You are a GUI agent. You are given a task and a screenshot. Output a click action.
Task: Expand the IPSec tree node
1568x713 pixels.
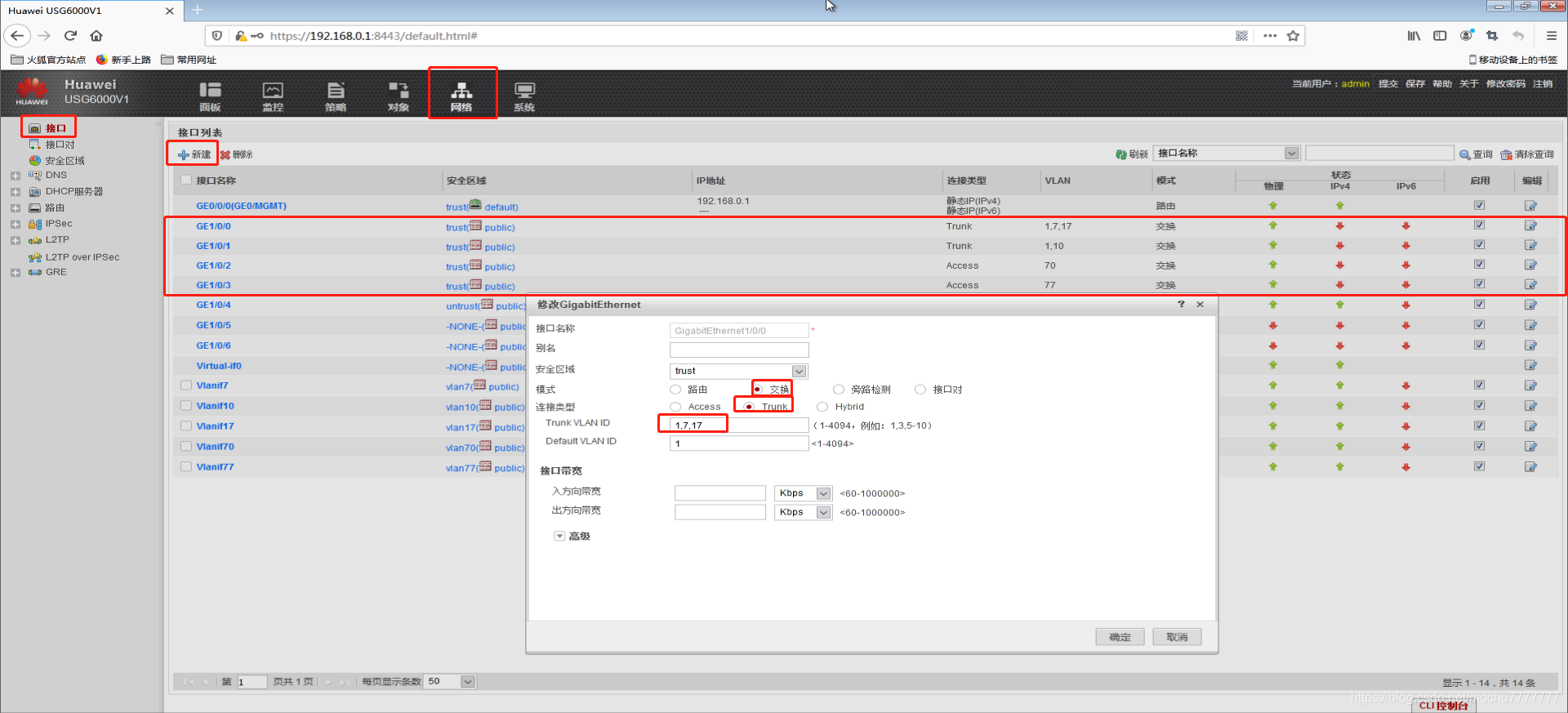point(16,224)
